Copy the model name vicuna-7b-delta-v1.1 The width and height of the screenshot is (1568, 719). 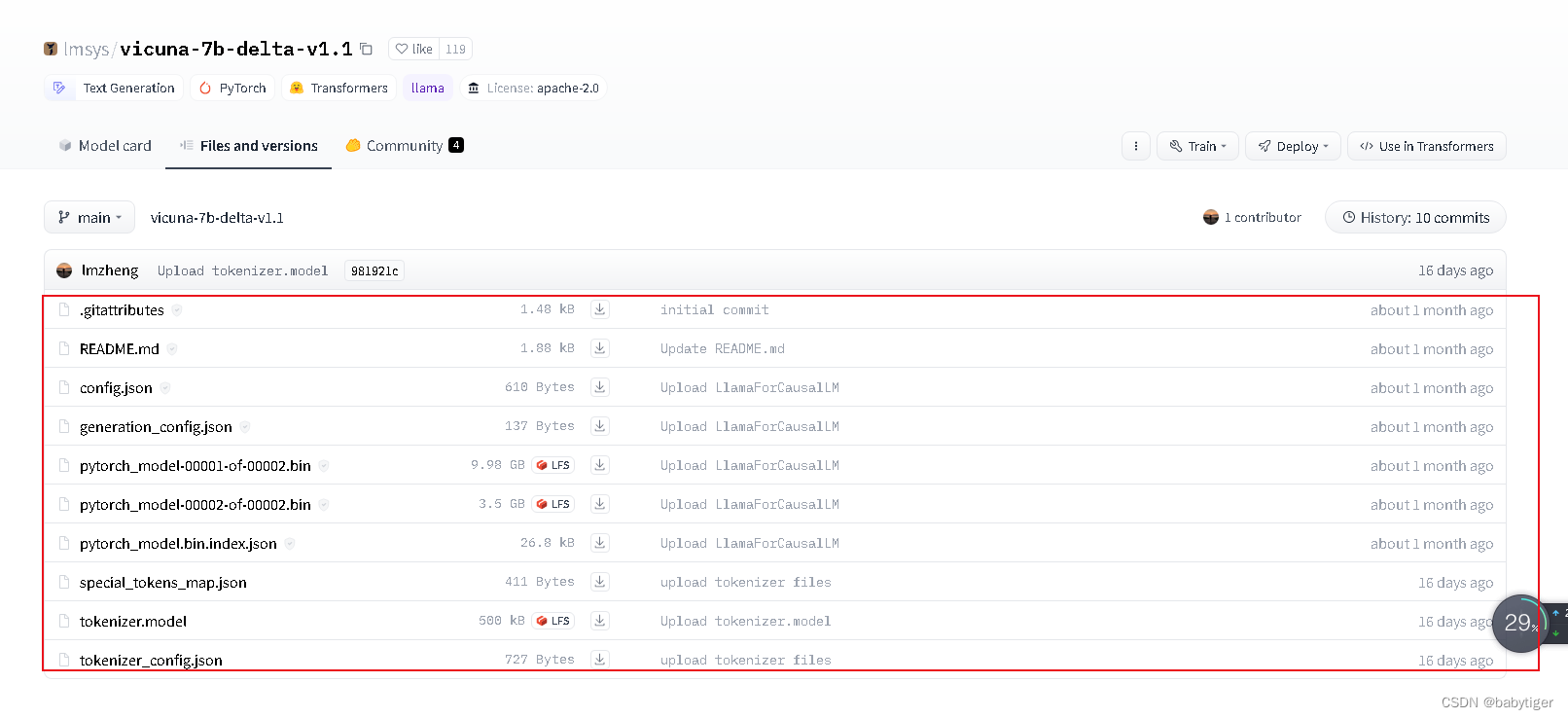pyautogui.click(x=366, y=49)
